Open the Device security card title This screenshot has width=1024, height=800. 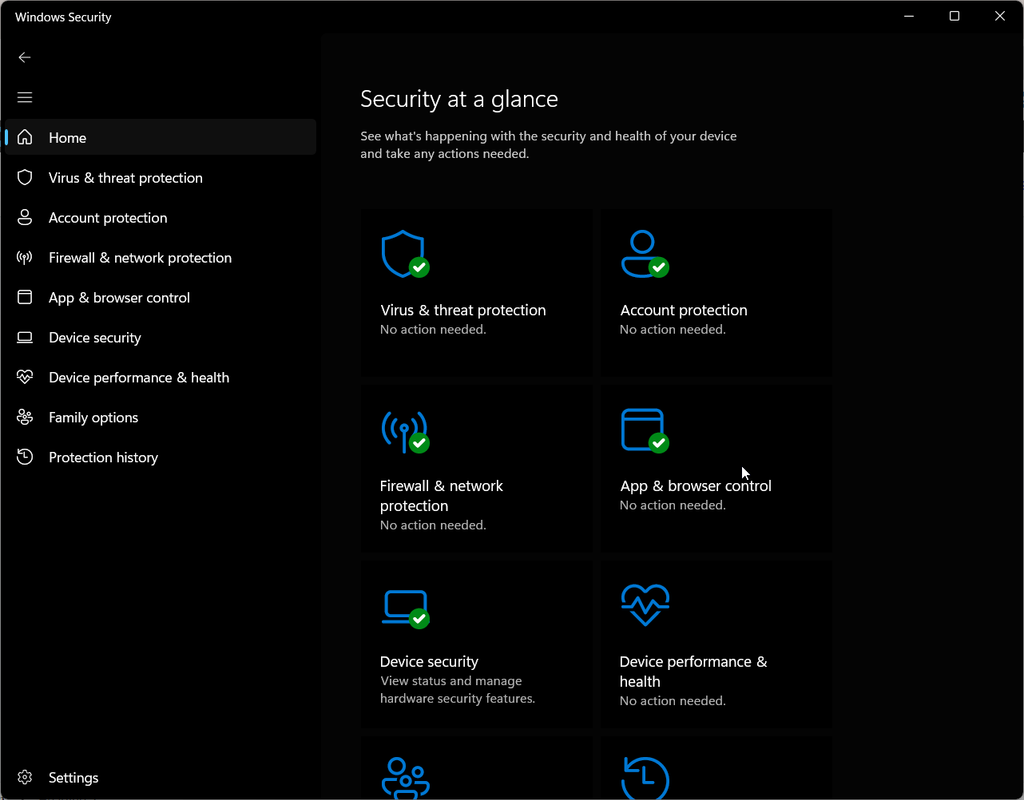coord(429,662)
